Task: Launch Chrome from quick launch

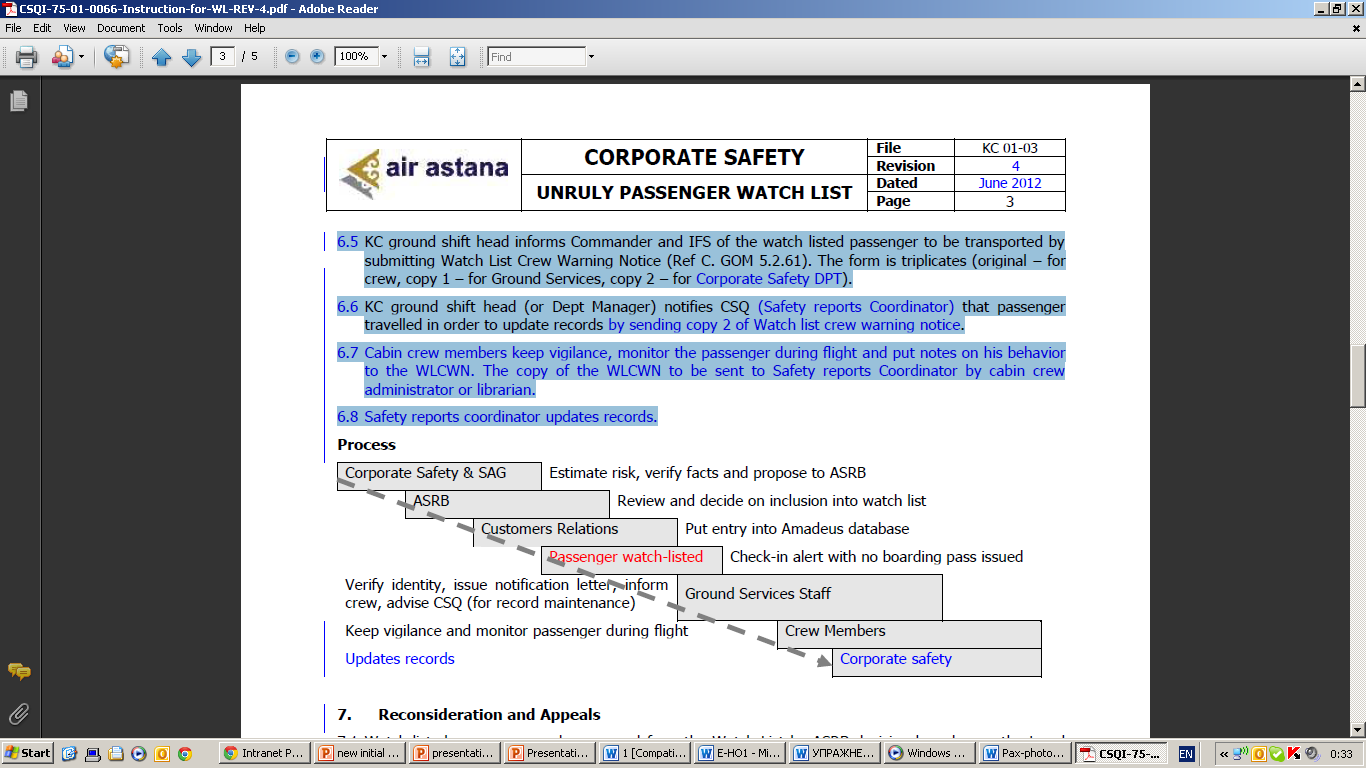Action: 184,753
